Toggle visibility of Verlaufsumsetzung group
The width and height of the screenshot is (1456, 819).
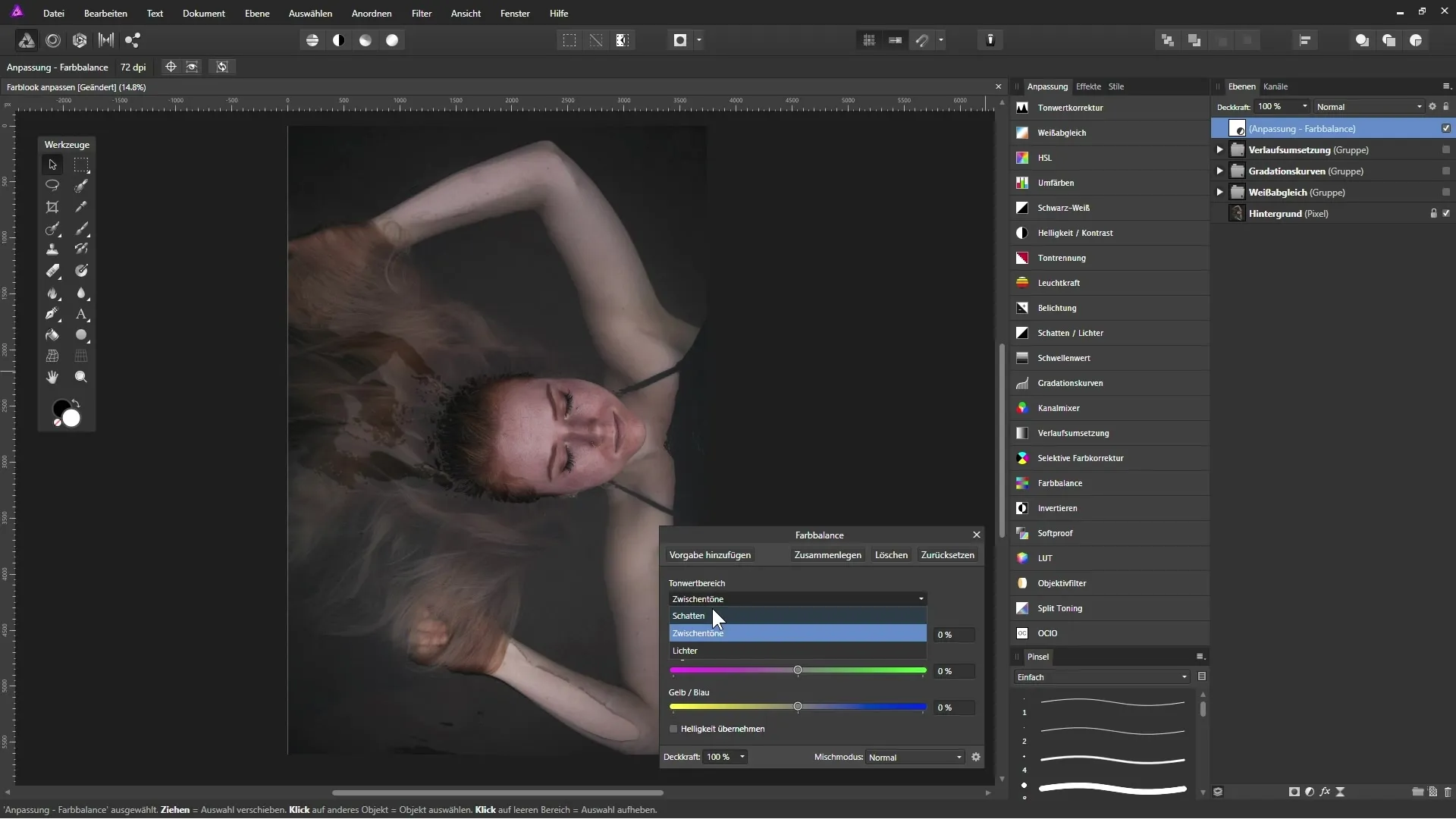pos(1446,150)
